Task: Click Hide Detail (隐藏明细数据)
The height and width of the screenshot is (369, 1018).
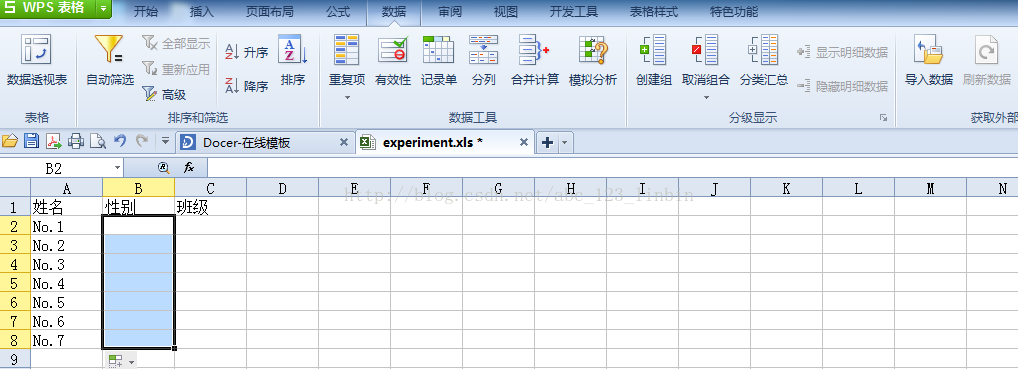Action: [x=842, y=86]
